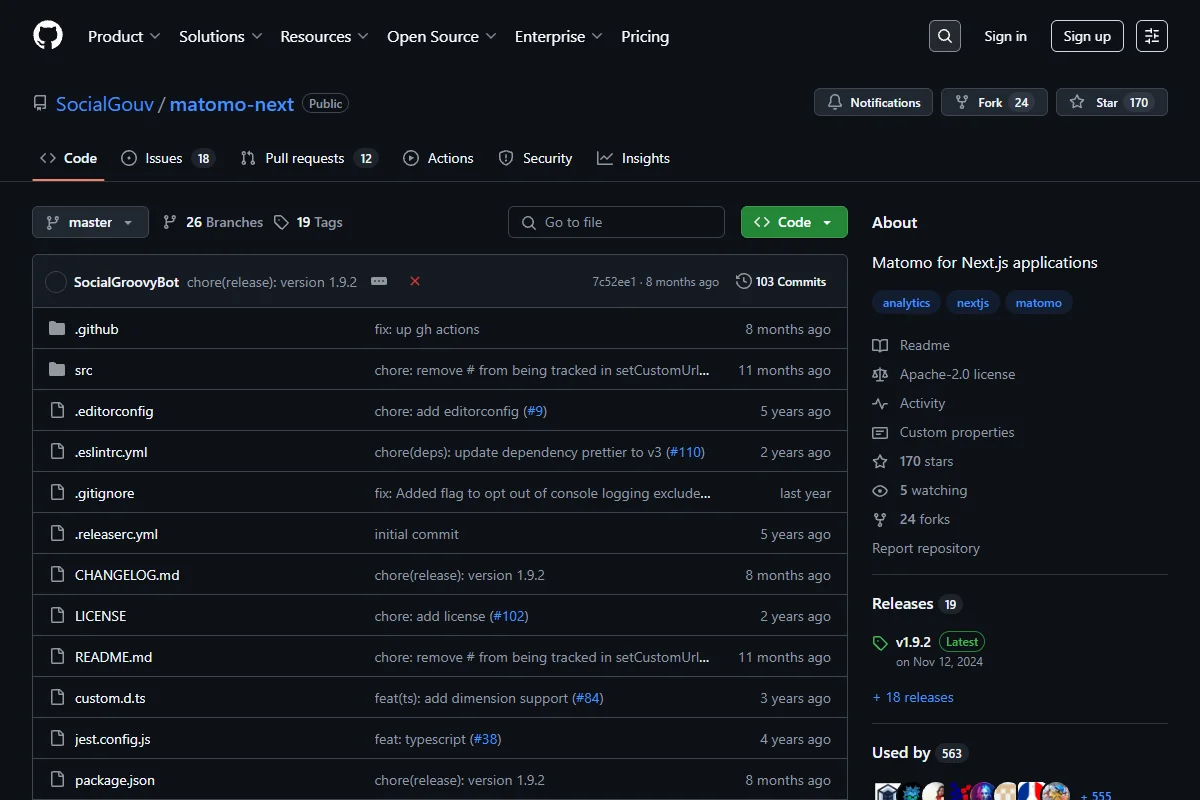The height and width of the screenshot is (800, 1200).
Task: Click the 103 Commits history icon
Action: [743, 282]
